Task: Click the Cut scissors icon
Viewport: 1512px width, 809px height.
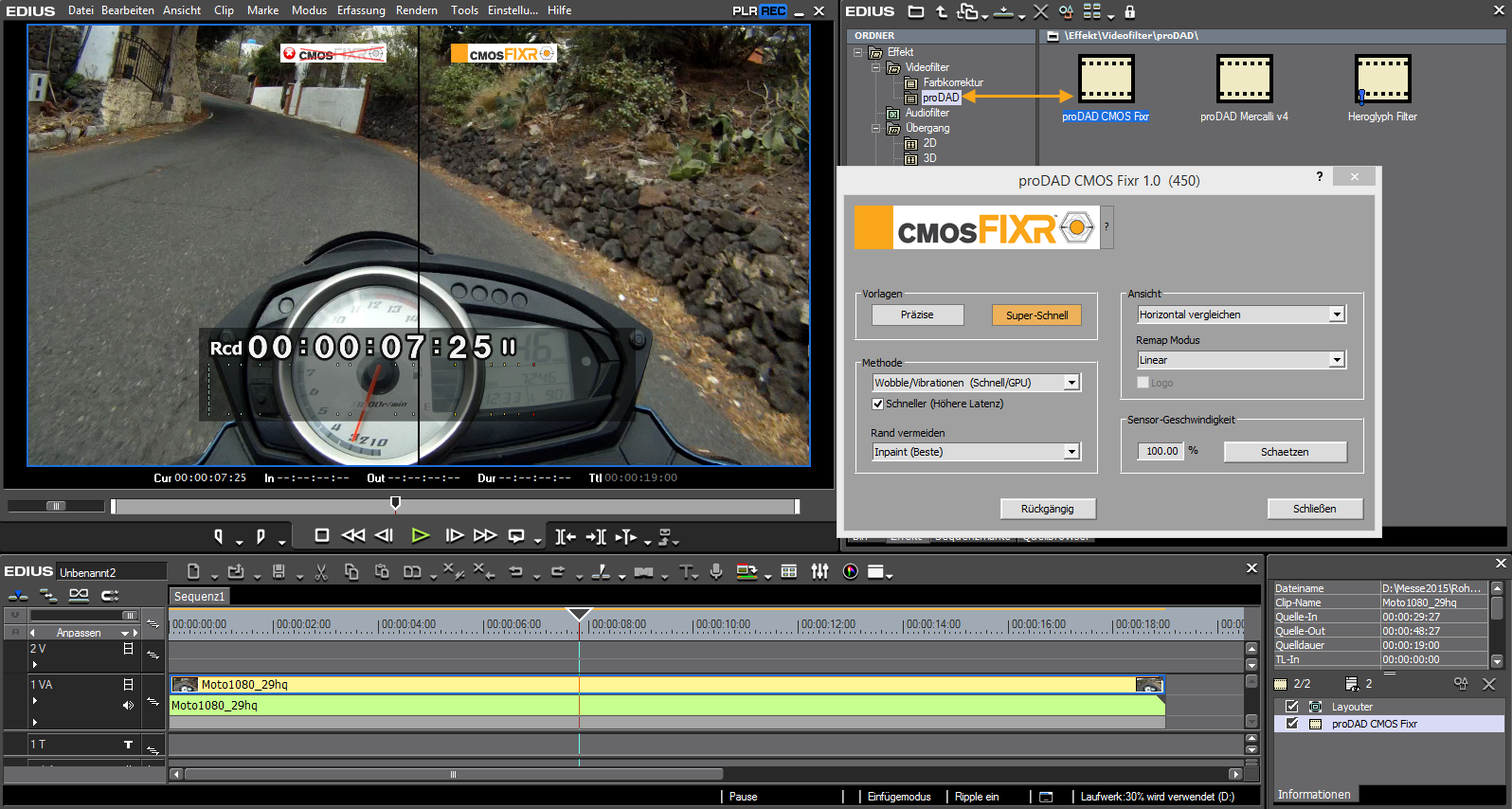Action: coord(321,571)
